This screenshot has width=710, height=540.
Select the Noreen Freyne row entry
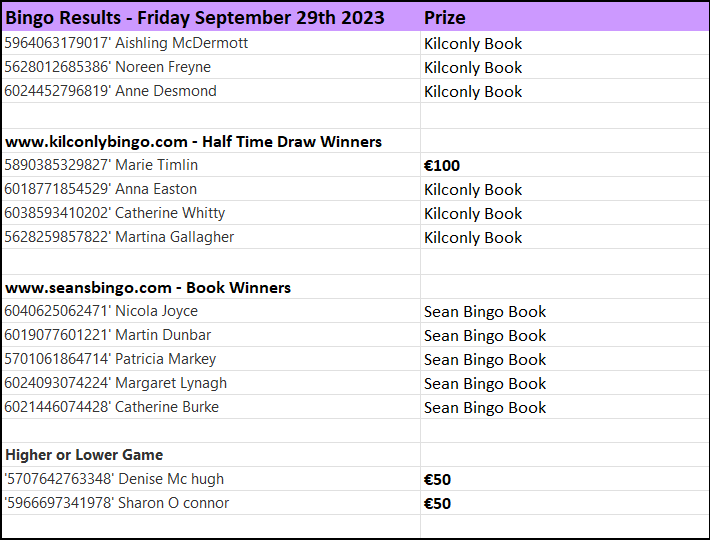click(211, 67)
